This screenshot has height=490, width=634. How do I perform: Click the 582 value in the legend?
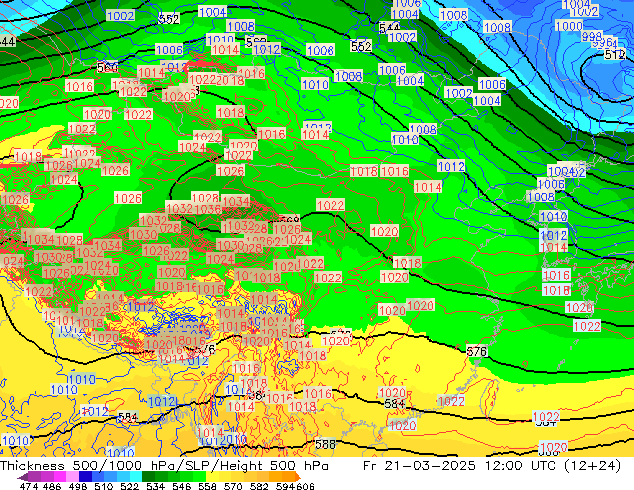coord(259,486)
